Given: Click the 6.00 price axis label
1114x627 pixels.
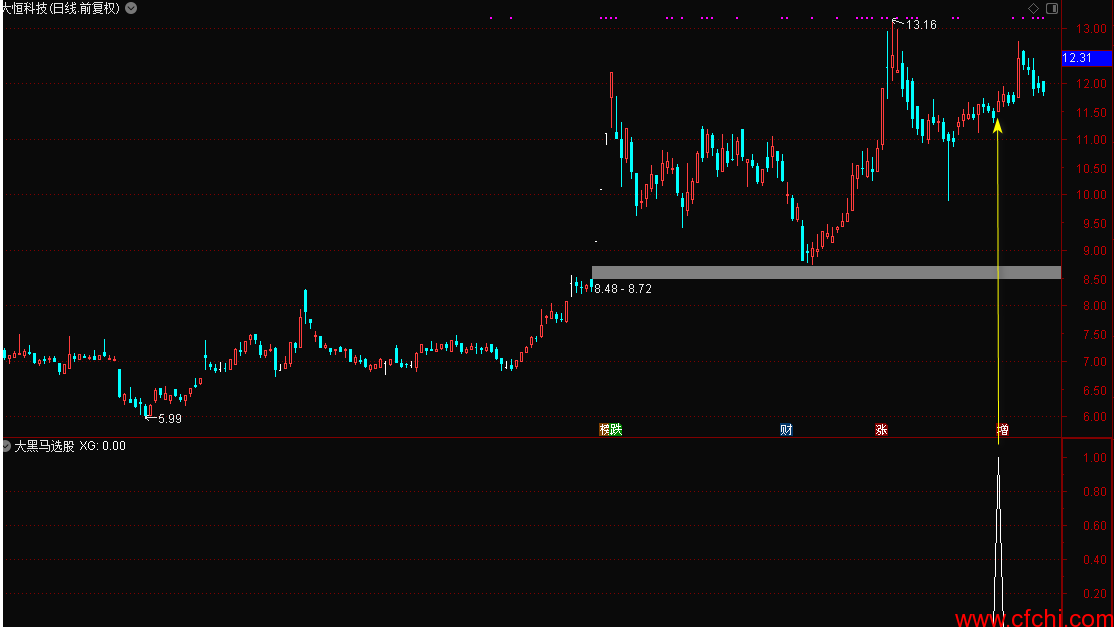Looking at the screenshot, I should [x=1095, y=418].
